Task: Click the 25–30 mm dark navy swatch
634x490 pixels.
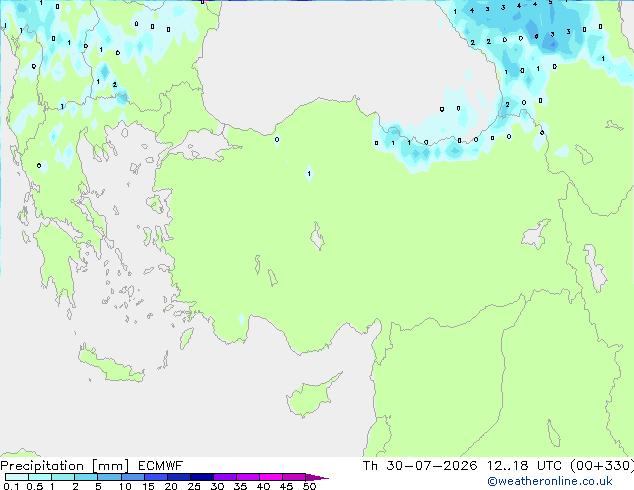Action: pos(201,477)
